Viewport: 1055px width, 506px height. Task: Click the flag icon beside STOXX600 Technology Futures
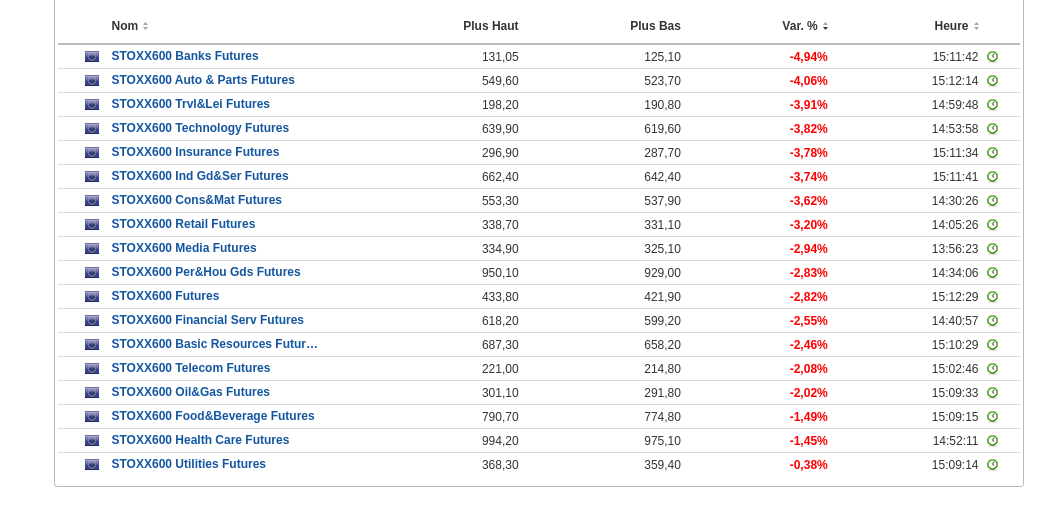(x=92, y=129)
